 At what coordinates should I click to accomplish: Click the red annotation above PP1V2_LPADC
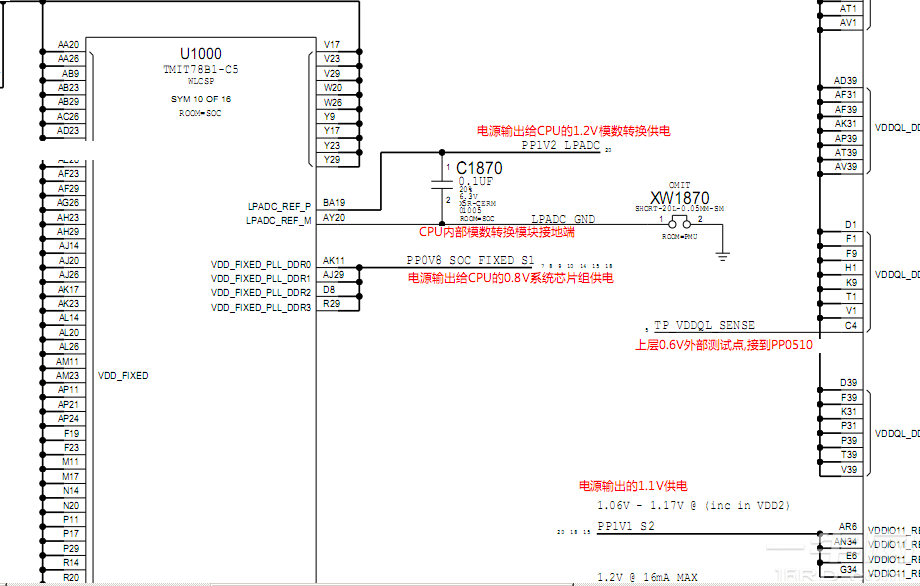(573, 131)
